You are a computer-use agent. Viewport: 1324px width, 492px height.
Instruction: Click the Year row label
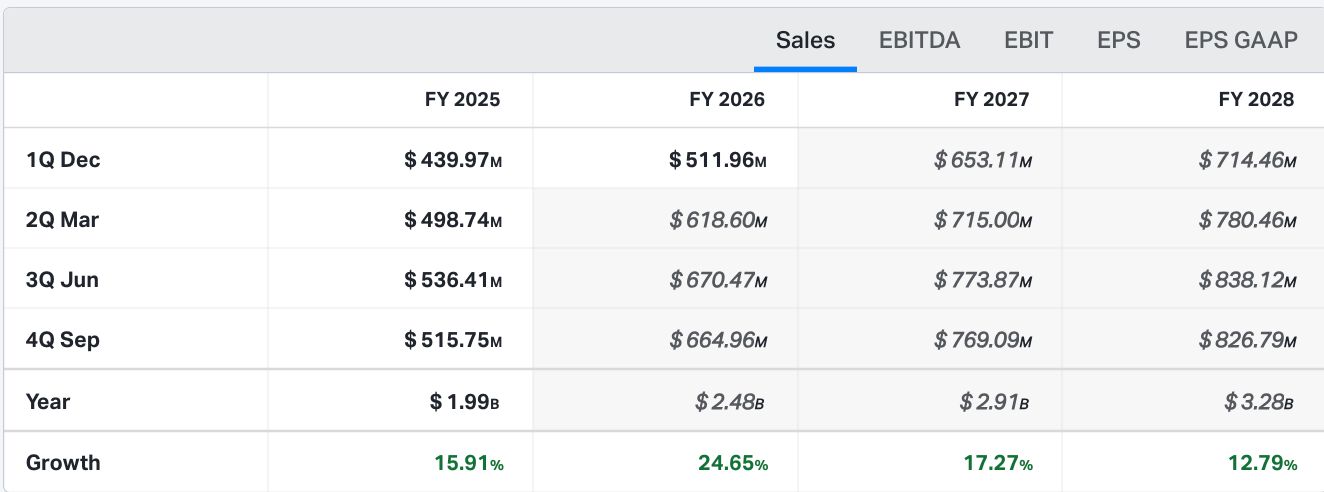click(x=48, y=401)
